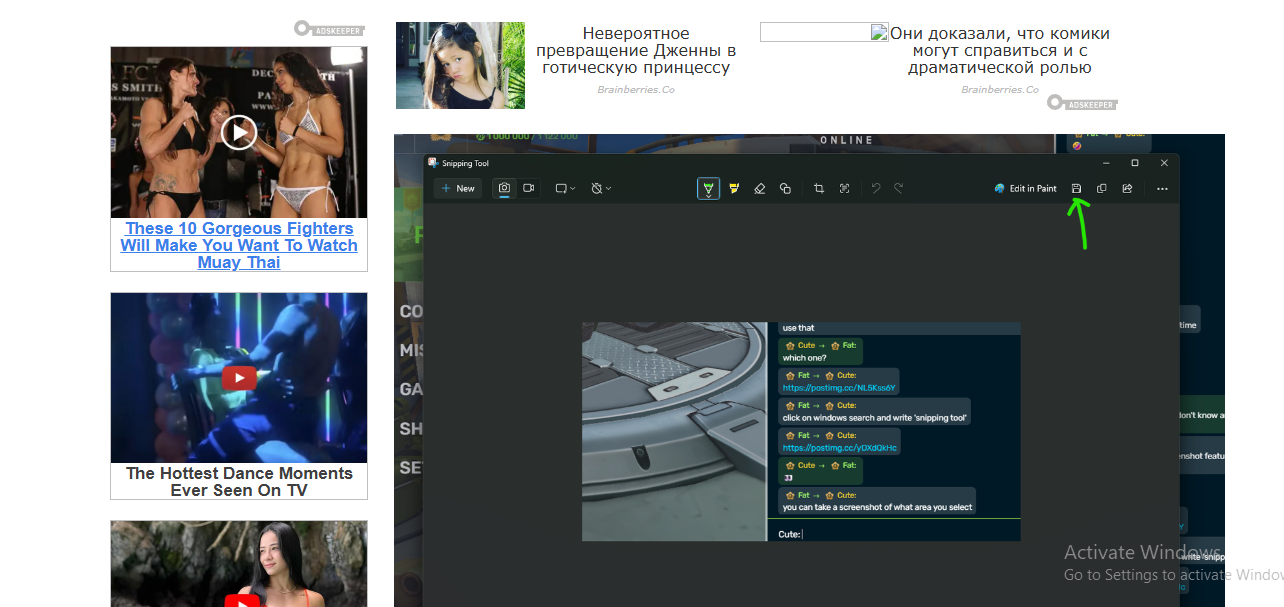Viewport: 1284px width, 607px height.
Task: Open the Shapes tool
Action: [x=785, y=188]
